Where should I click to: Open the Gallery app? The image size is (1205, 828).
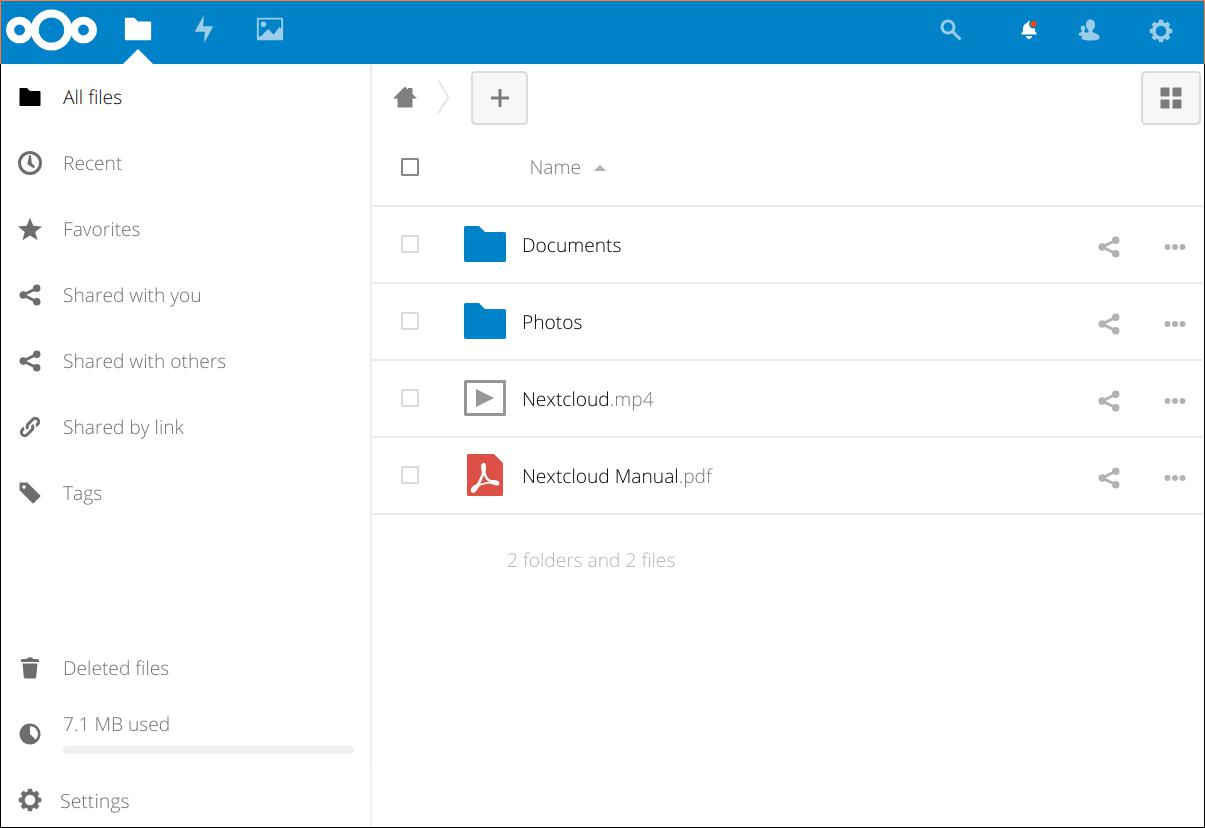tap(269, 30)
